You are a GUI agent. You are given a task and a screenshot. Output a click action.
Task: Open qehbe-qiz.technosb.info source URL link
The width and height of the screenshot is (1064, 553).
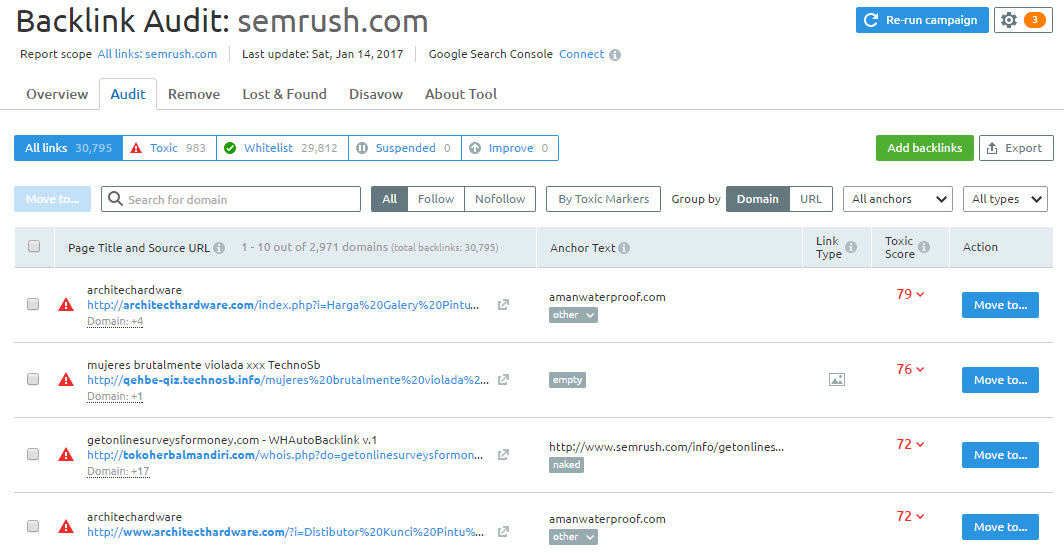click(x=288, y=380)
